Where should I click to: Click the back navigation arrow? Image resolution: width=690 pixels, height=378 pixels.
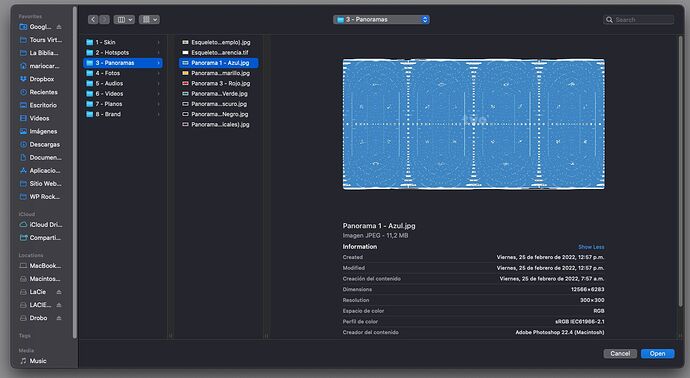[93, 19]
